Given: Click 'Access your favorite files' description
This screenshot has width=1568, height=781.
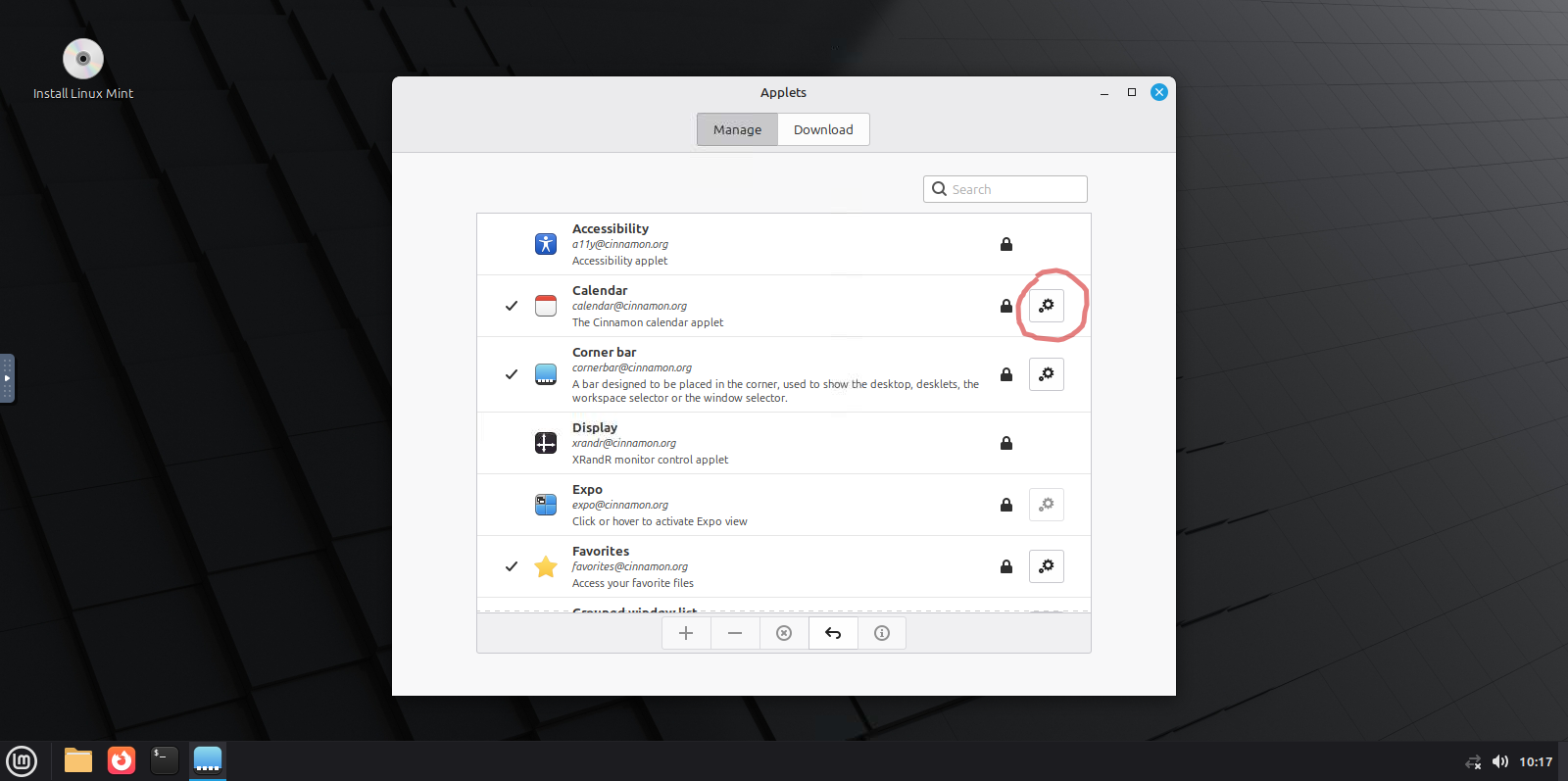Looking at the screenshot, I should click(633, 583).
